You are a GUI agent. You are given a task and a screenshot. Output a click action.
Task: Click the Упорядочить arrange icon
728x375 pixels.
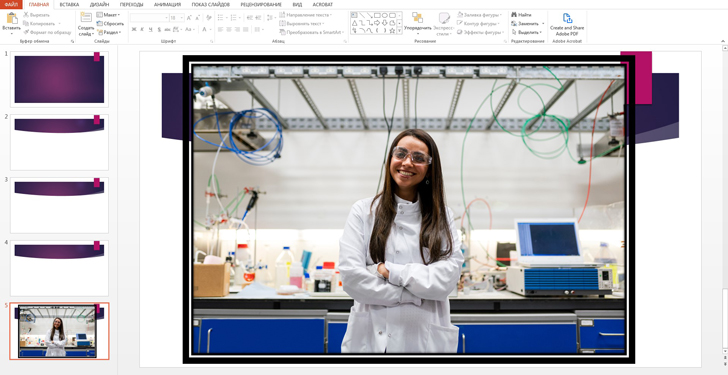coord(417,18)
